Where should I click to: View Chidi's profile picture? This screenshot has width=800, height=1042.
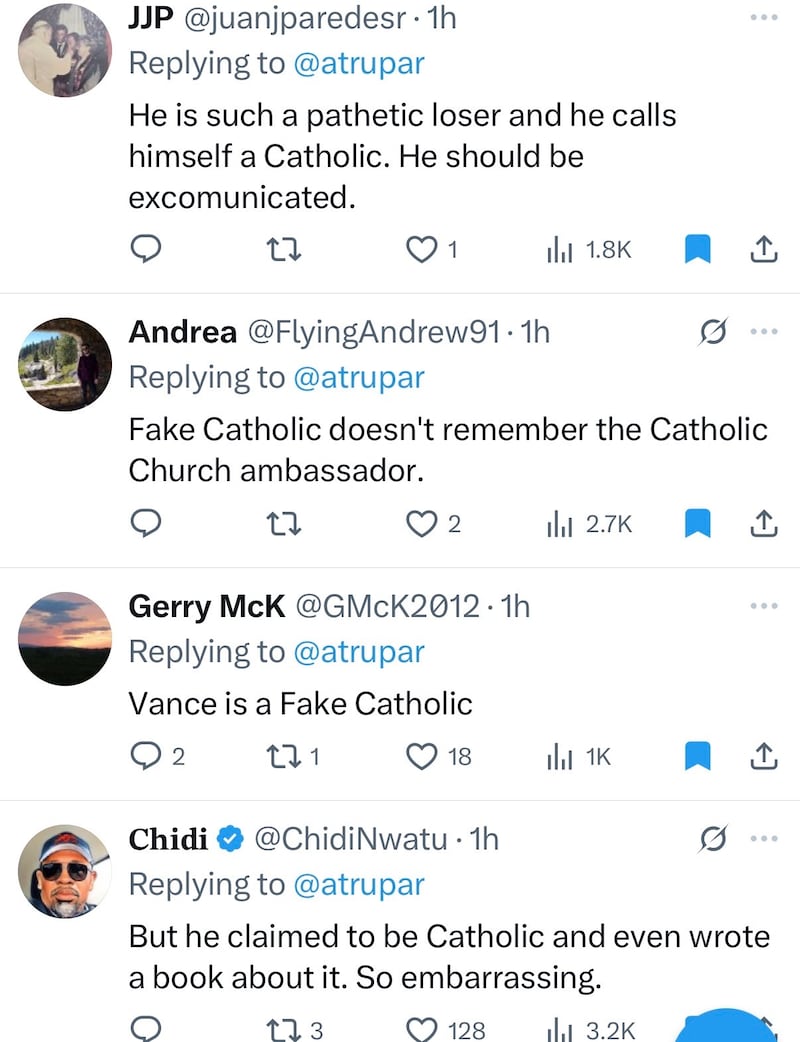[65, 871]
